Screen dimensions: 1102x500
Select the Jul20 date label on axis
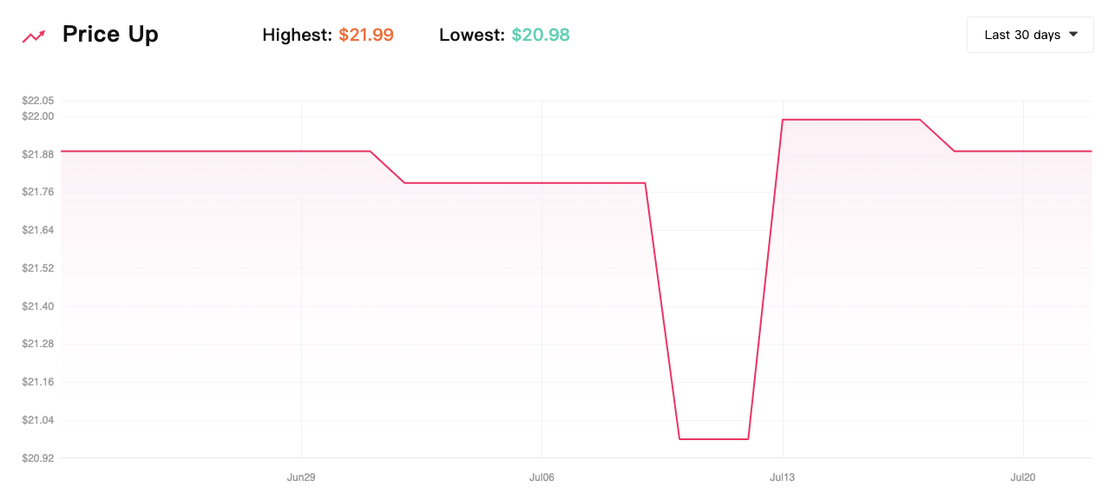1023,478
